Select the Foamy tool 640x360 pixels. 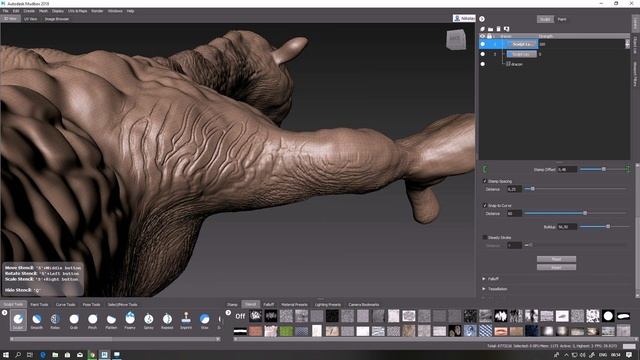[130, 320]
